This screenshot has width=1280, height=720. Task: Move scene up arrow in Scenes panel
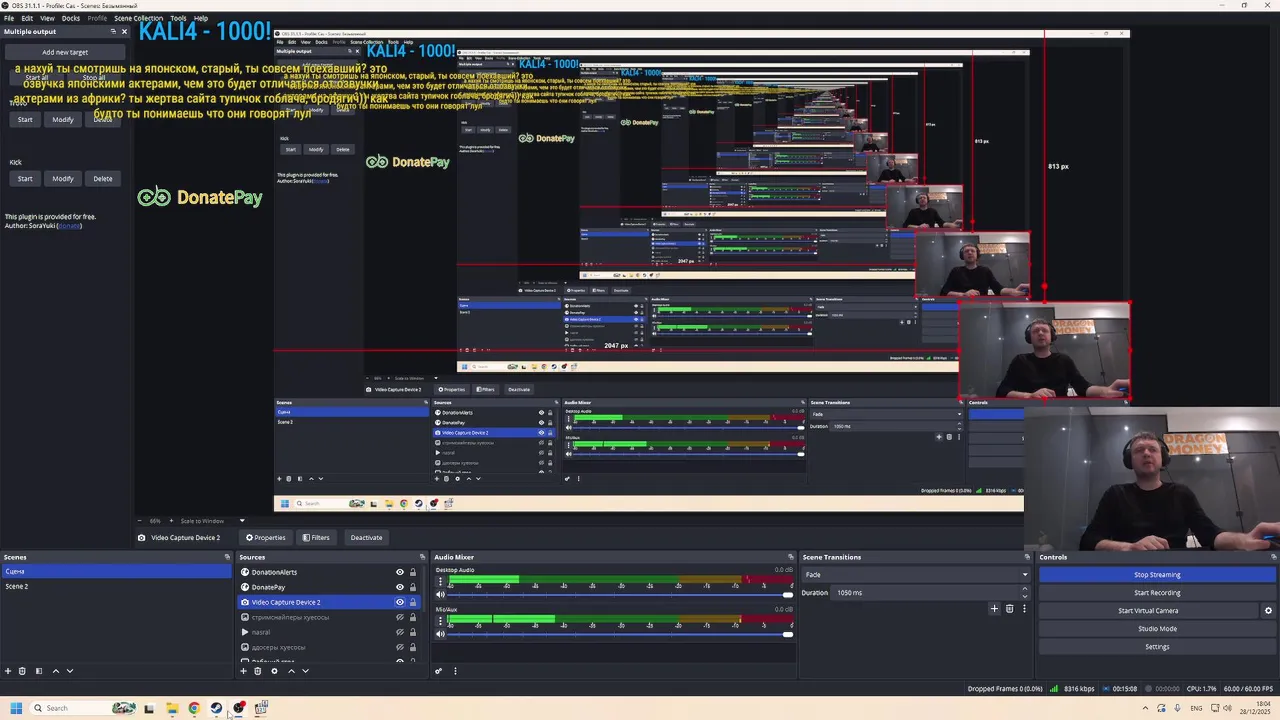pyautogui.click(x=55, y=671)
